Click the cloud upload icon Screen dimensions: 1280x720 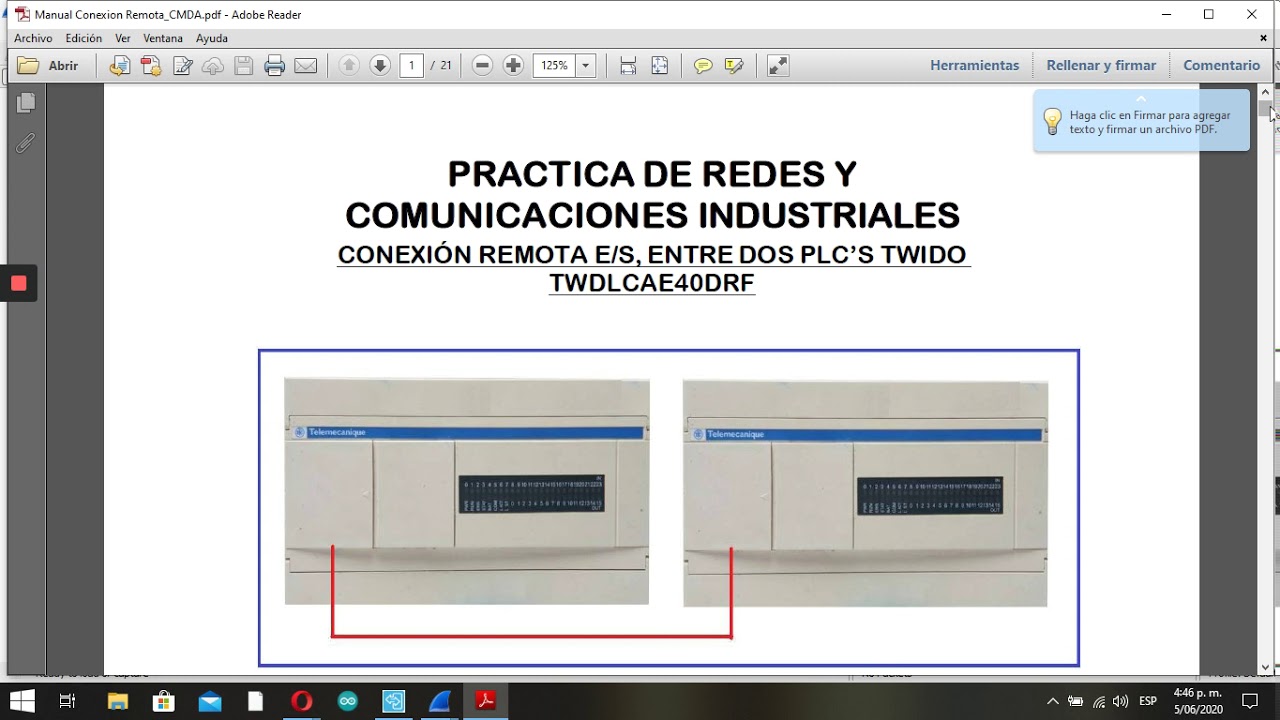(x=213, y=66)
